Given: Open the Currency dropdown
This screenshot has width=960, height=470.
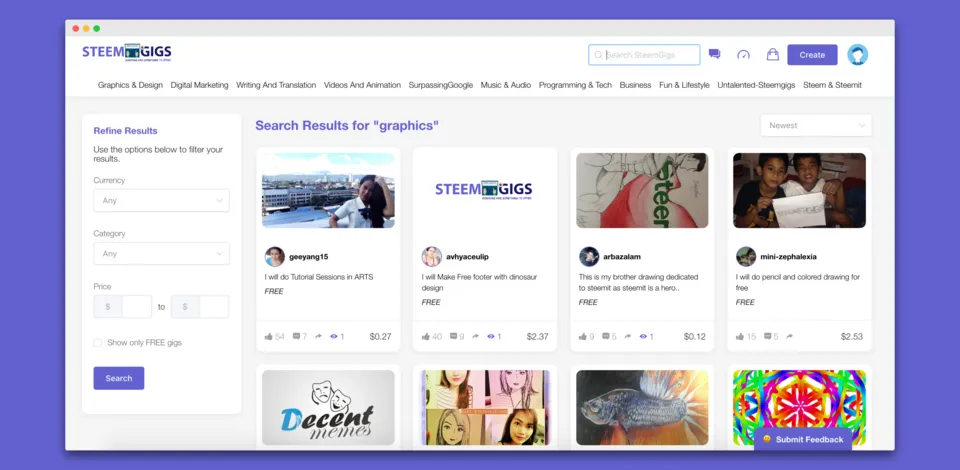Looking at the screenshot, I should coord(162,200).
